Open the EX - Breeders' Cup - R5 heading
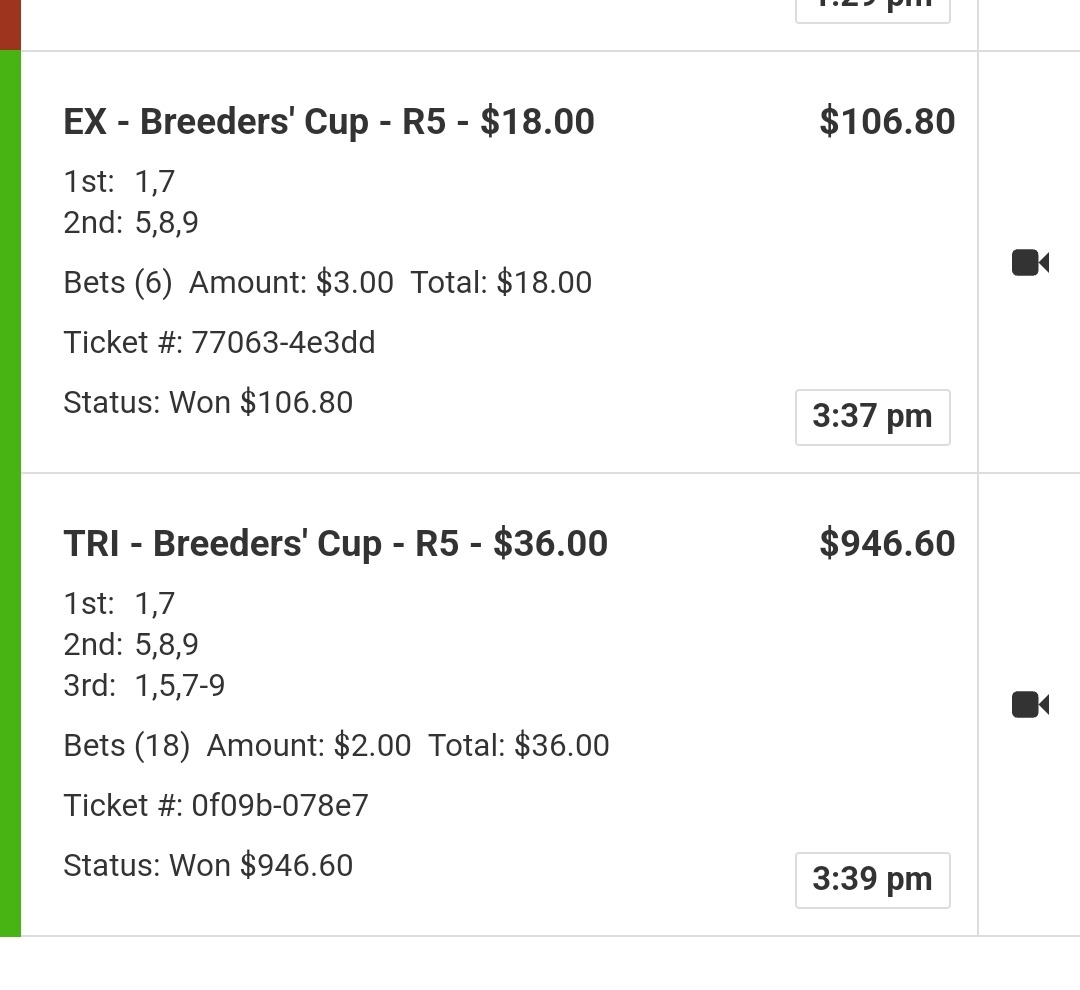This screenshot has width=1080, height=990. click(329, 122)
